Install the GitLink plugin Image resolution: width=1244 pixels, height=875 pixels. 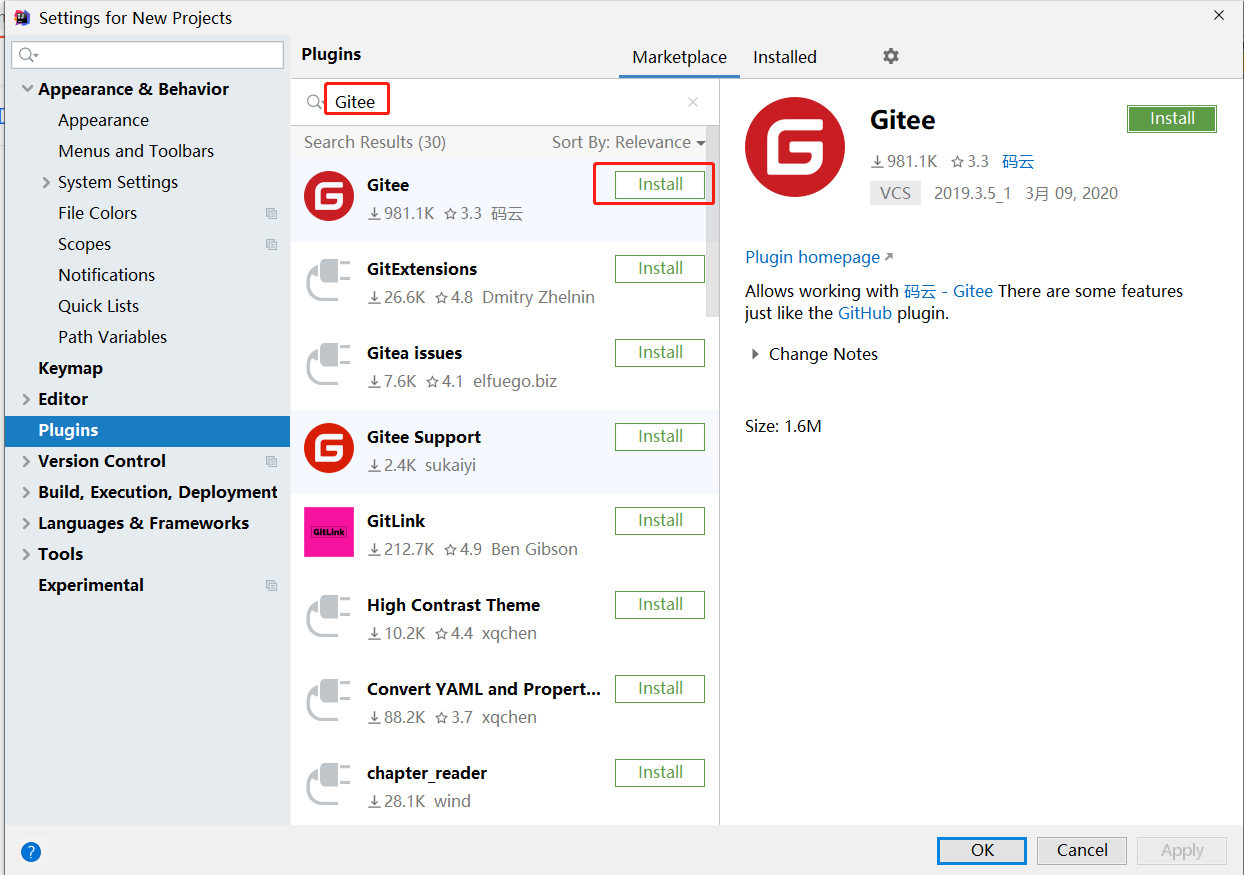(660, 520)
